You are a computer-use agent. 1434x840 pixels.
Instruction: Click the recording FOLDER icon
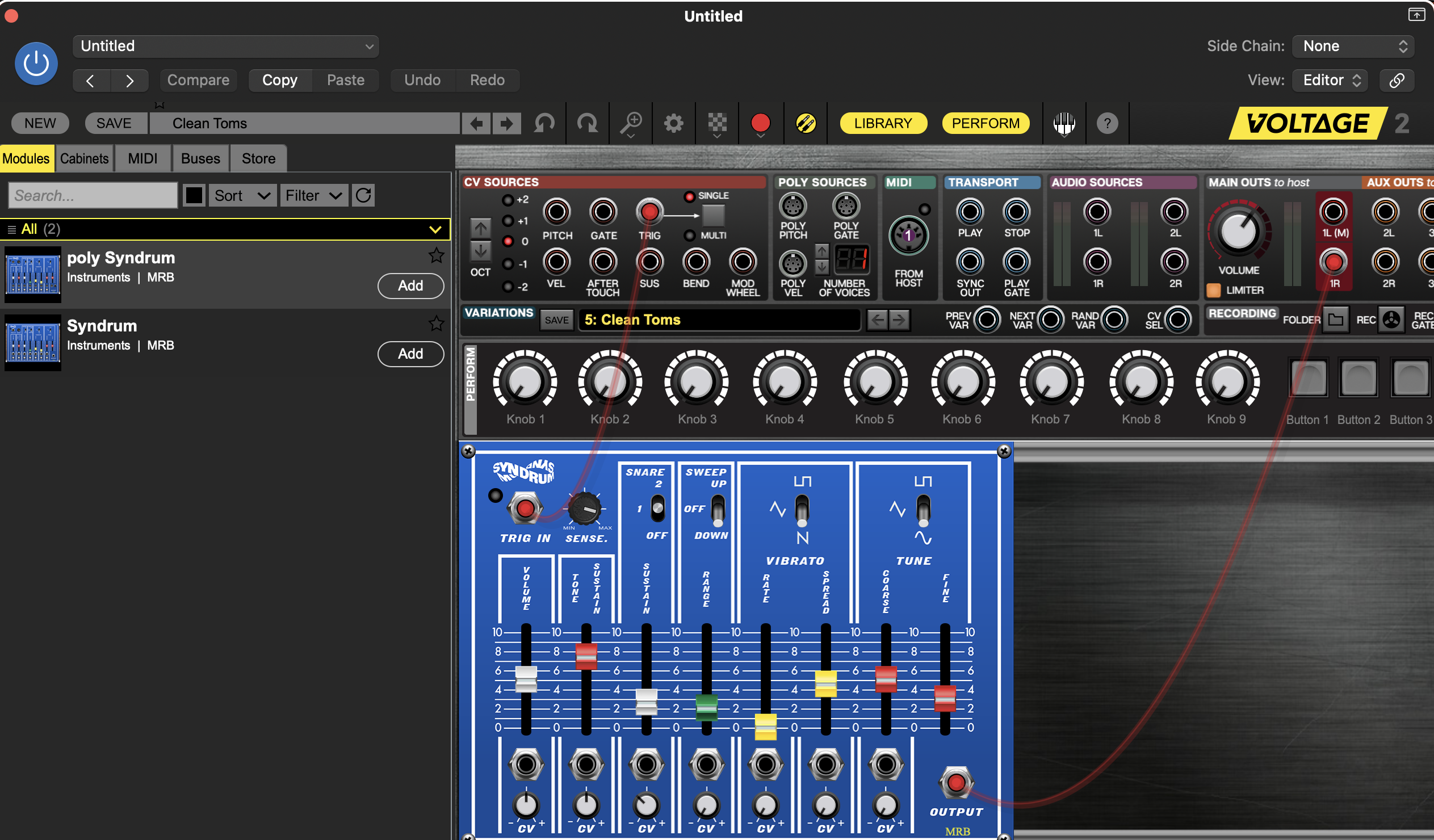(1336, 320)
